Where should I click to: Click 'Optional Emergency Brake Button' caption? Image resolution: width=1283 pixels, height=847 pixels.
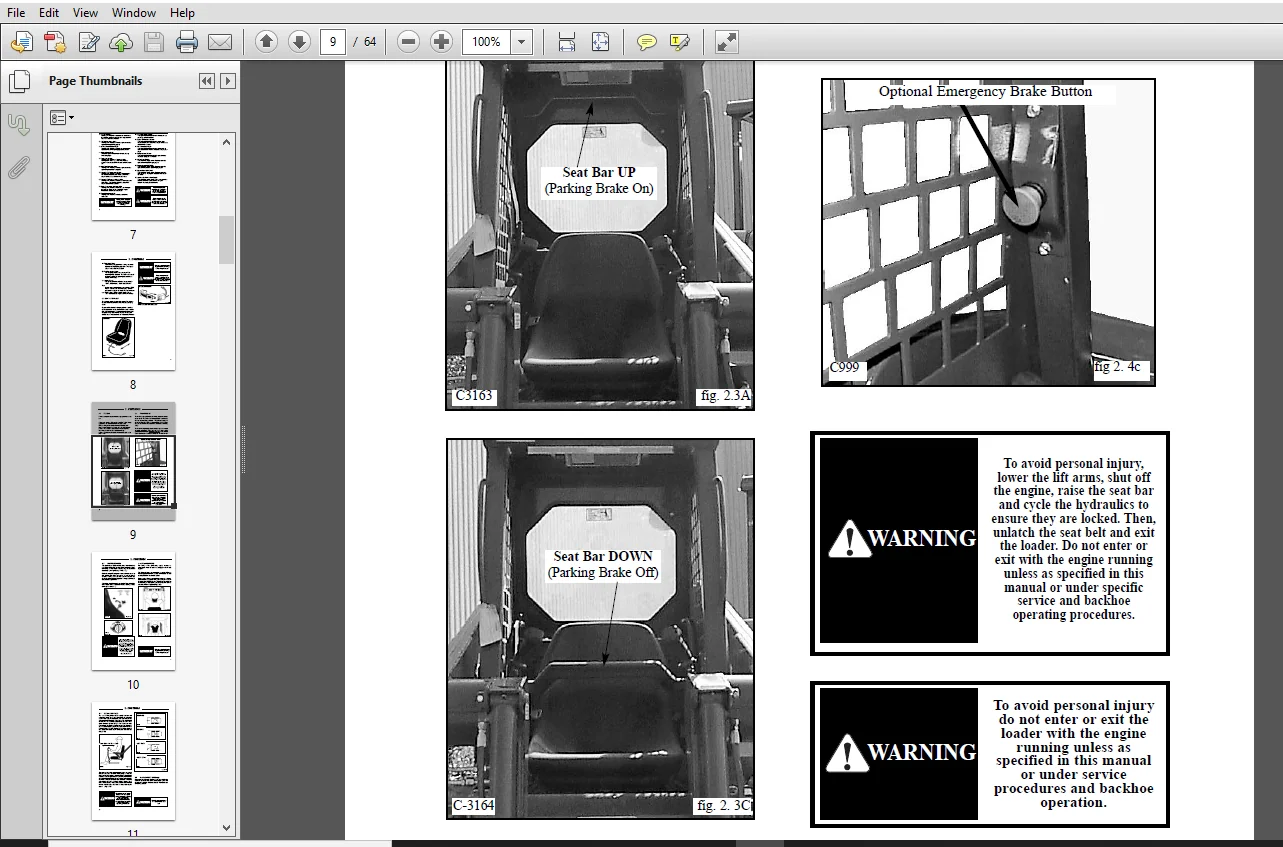click(x=985, y=91)
